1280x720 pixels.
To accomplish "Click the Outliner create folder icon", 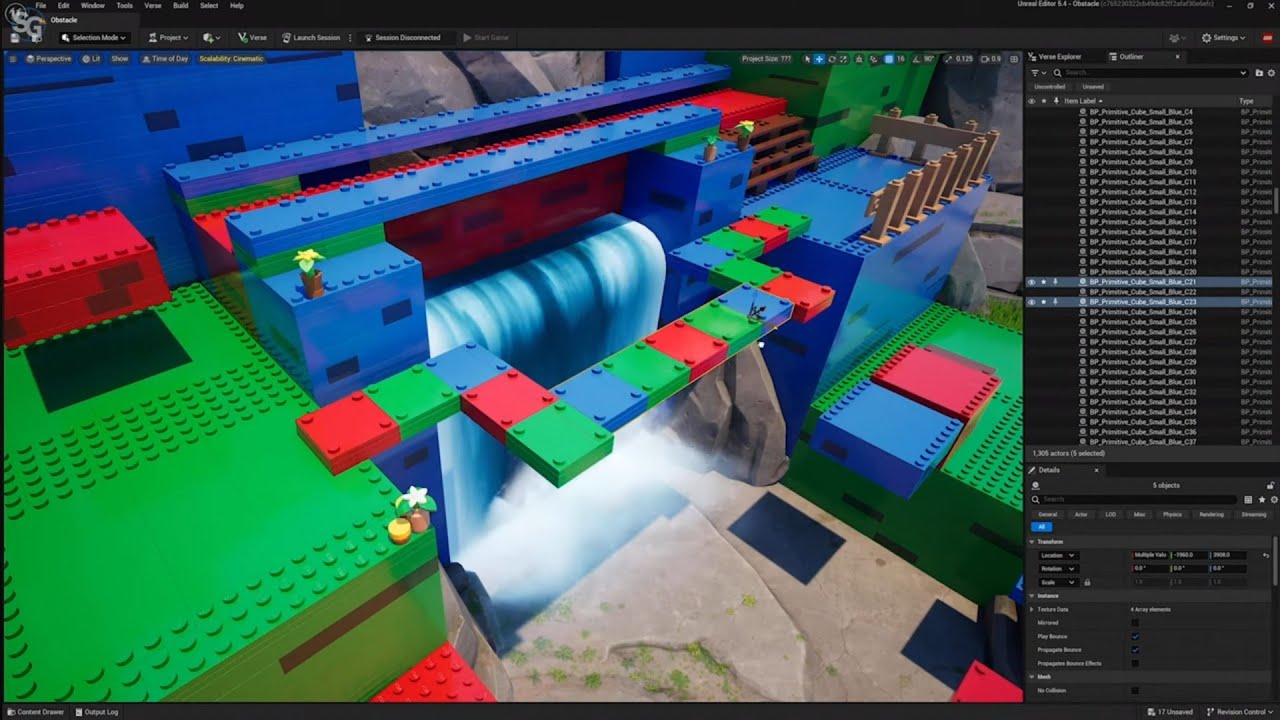I will pos(1259,73).
